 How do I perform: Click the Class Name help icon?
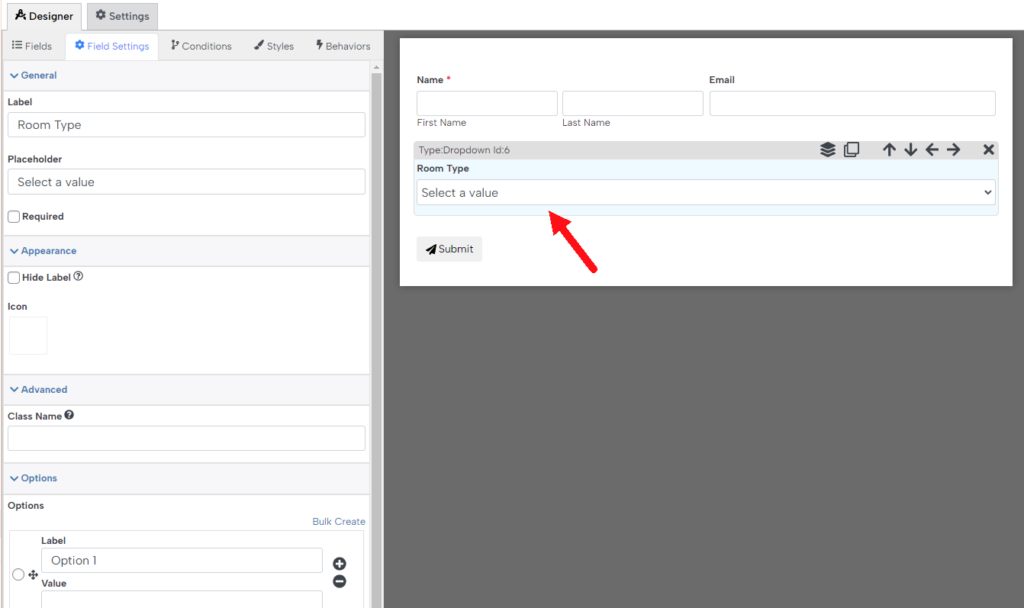click(69, 415)
